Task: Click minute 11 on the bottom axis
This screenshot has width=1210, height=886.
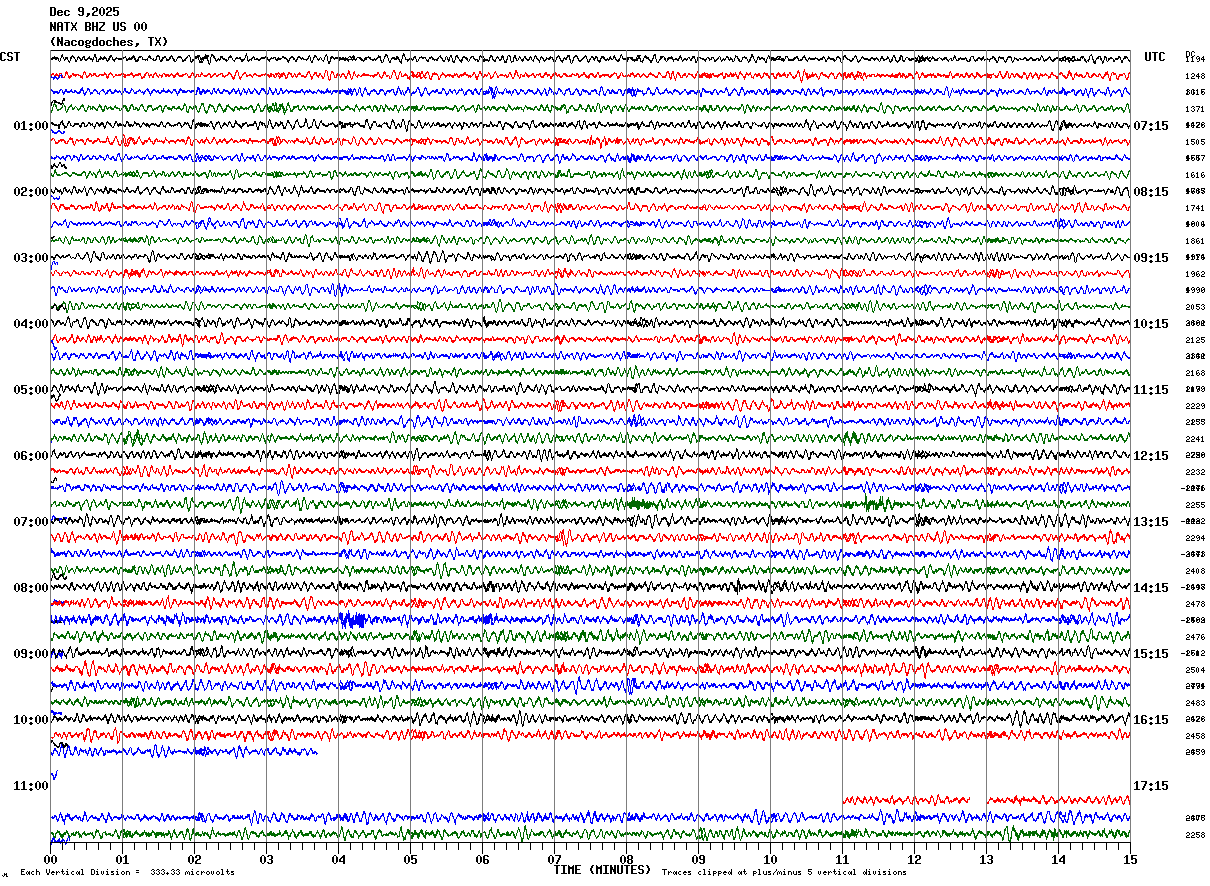Action: pos(842,859)
